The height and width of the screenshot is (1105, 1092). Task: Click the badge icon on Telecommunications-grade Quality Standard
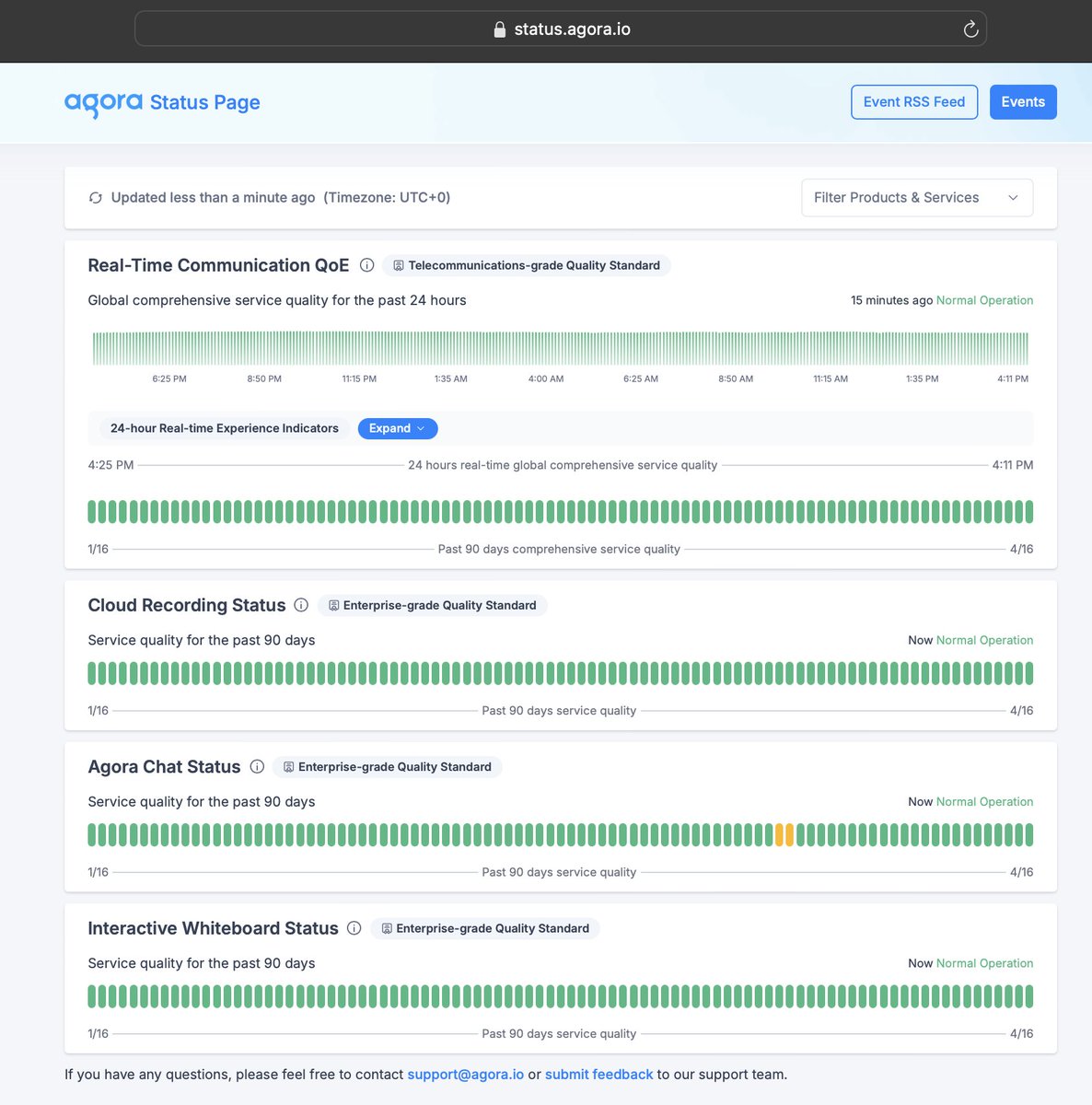tap(398, 265)
